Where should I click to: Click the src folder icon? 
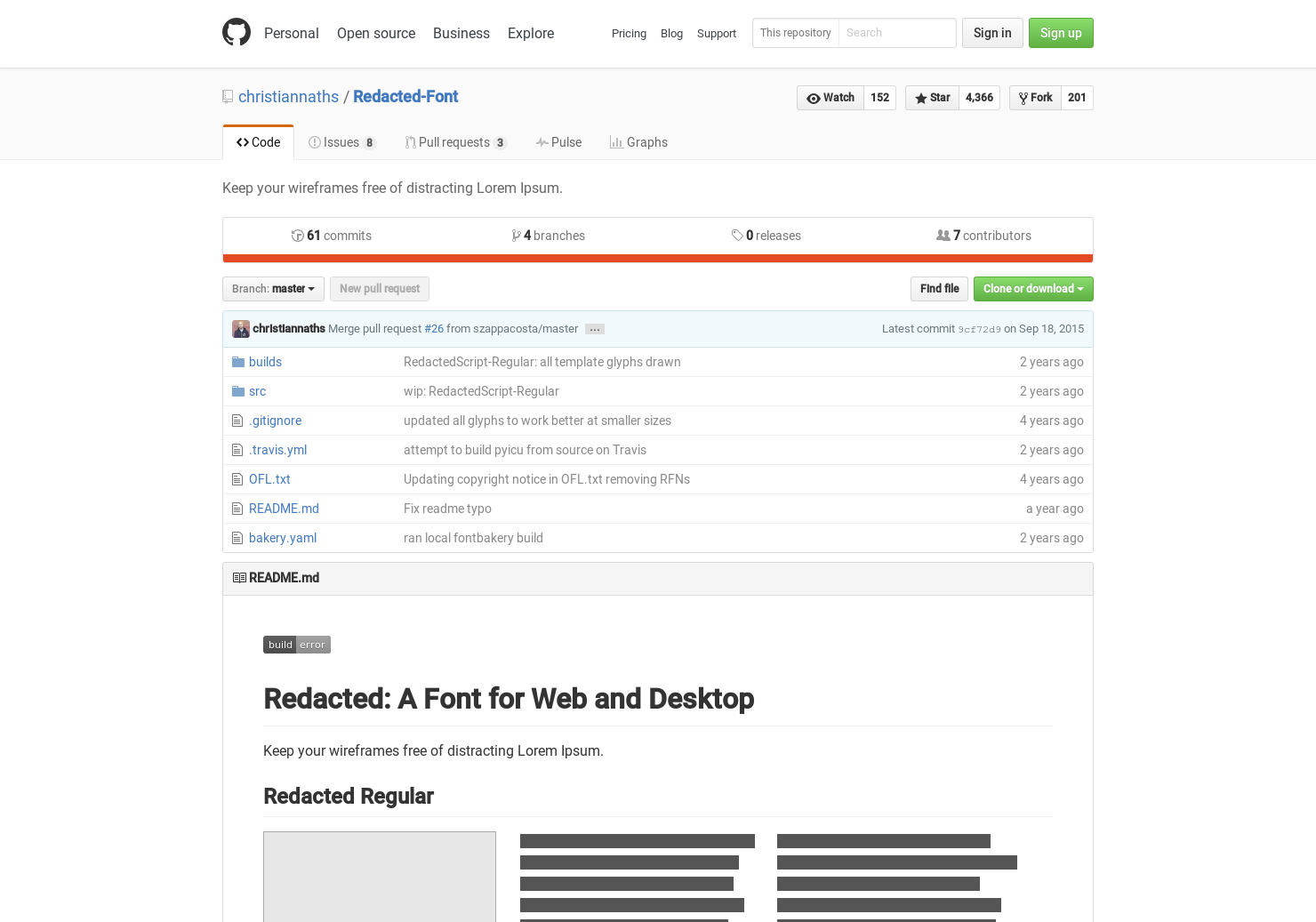pos(238,391)
